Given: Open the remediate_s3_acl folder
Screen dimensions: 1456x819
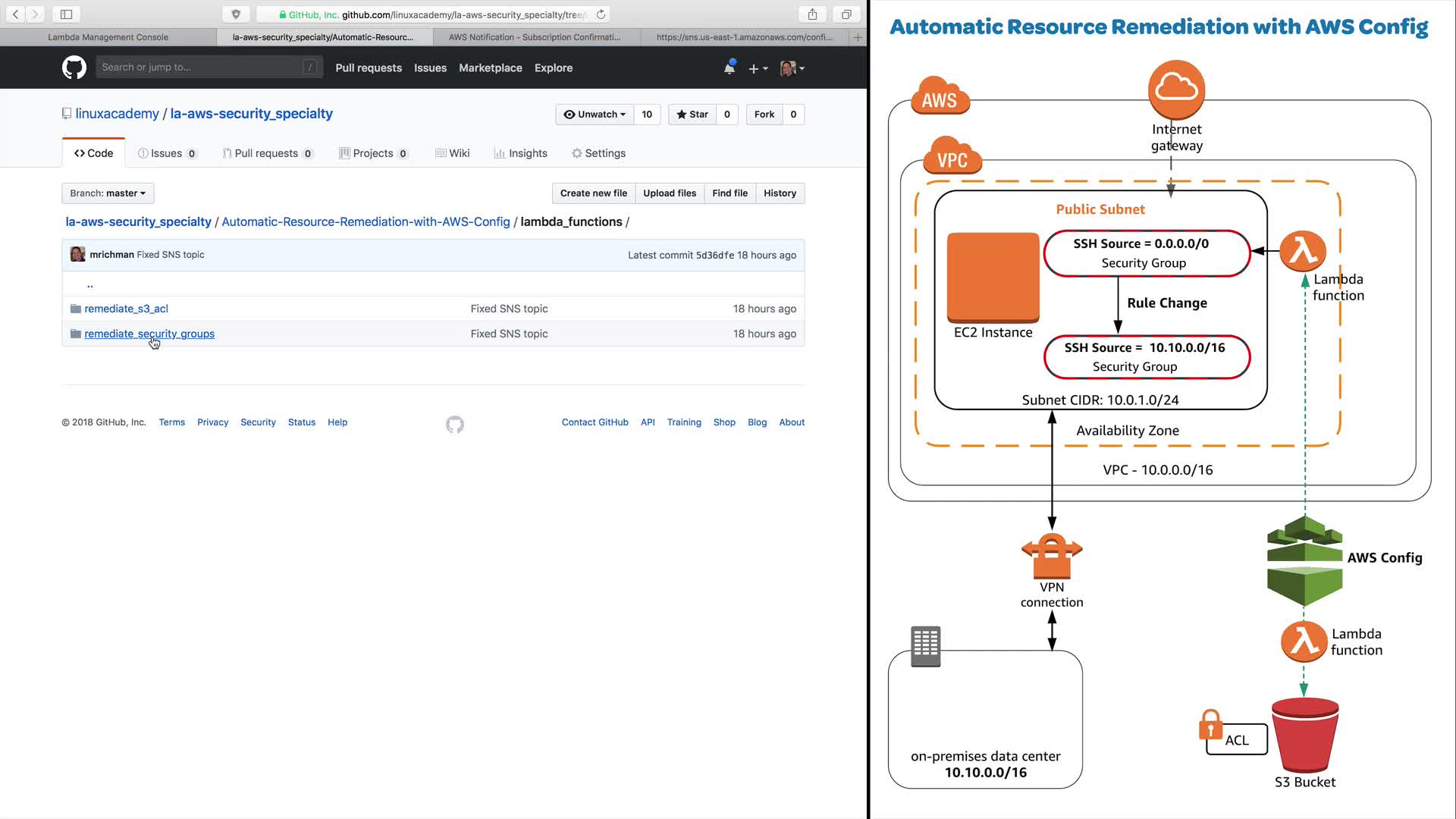Looking at the screenshot, I should pos(126,309).
